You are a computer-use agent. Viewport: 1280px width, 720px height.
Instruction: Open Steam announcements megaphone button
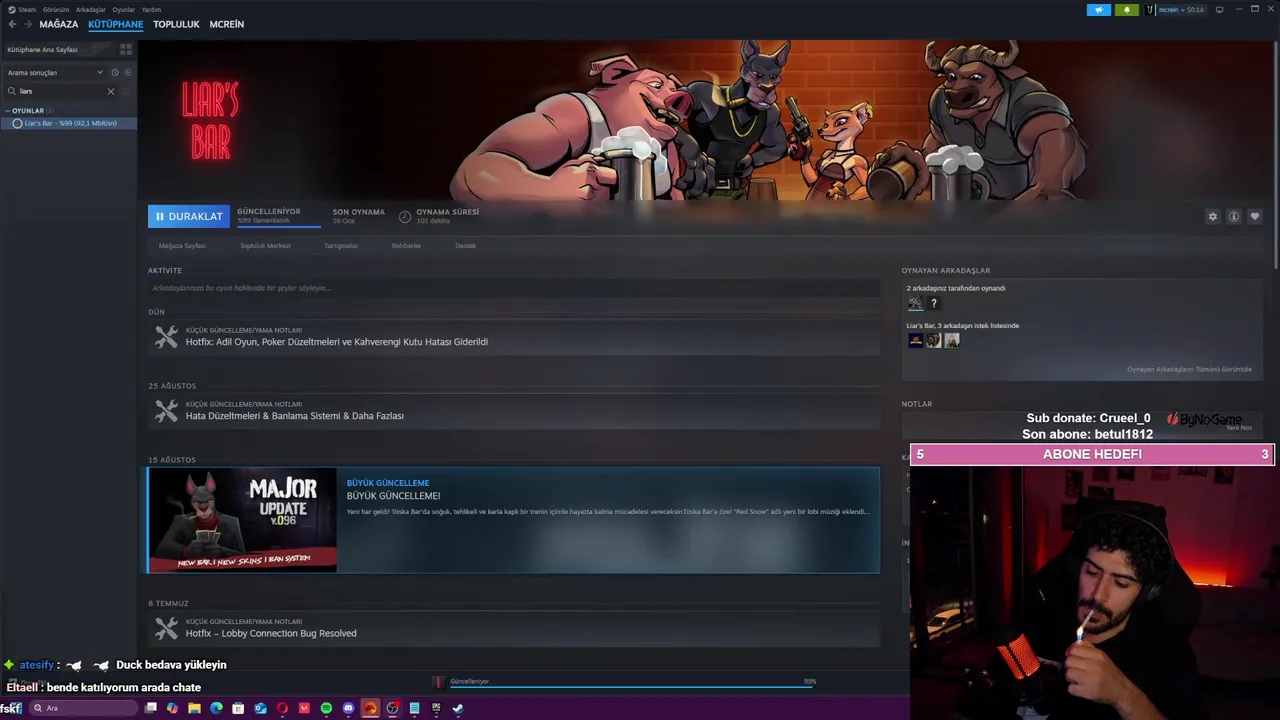tap(1098, 10)
